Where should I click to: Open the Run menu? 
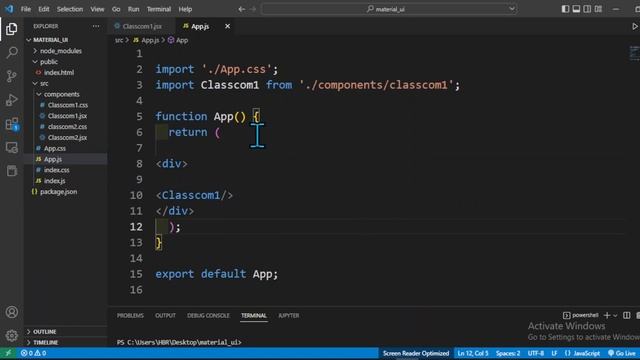point(133,9)
